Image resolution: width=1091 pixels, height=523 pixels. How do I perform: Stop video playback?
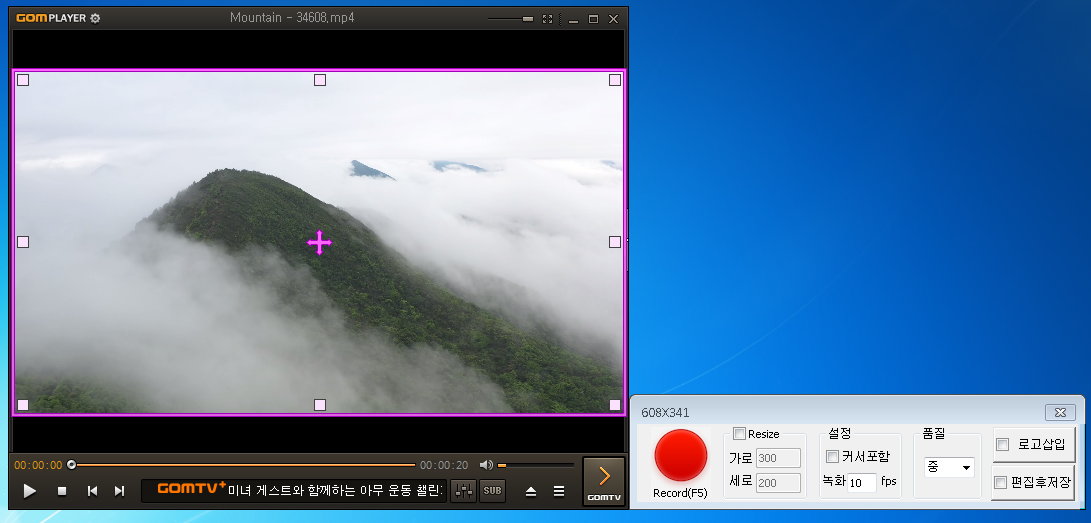pyautogui.click(x=62, y=491)
